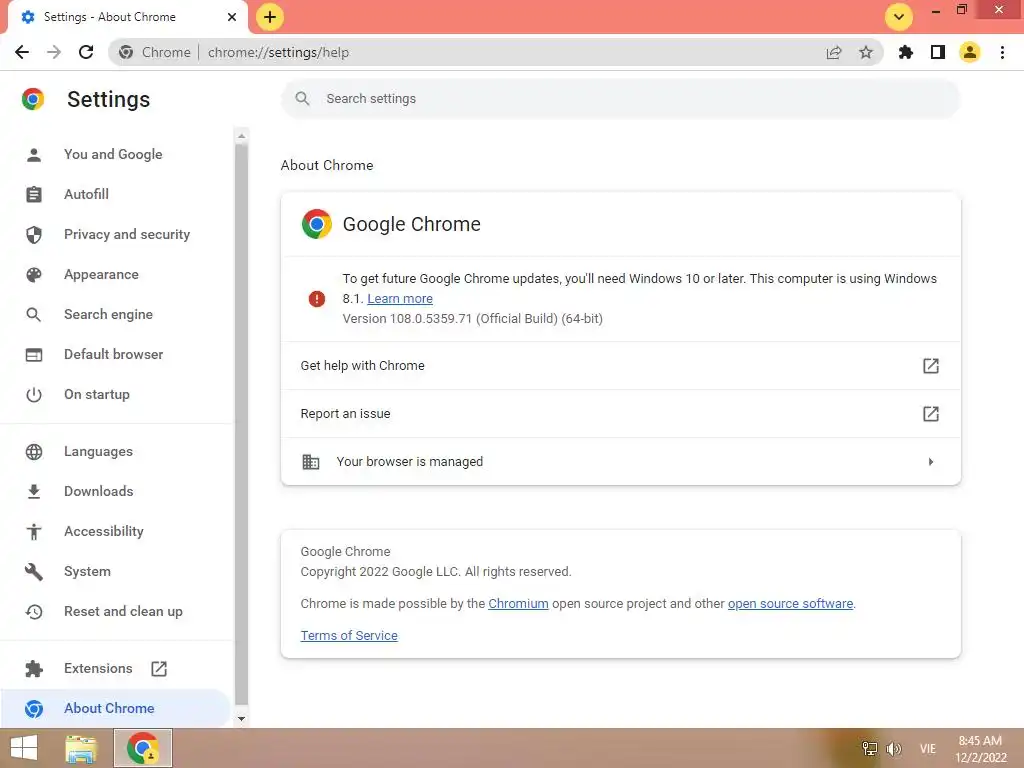
Task: Click the Chrome logo beside Settings title
Action: pyautogui.click(x=33, y=99)
